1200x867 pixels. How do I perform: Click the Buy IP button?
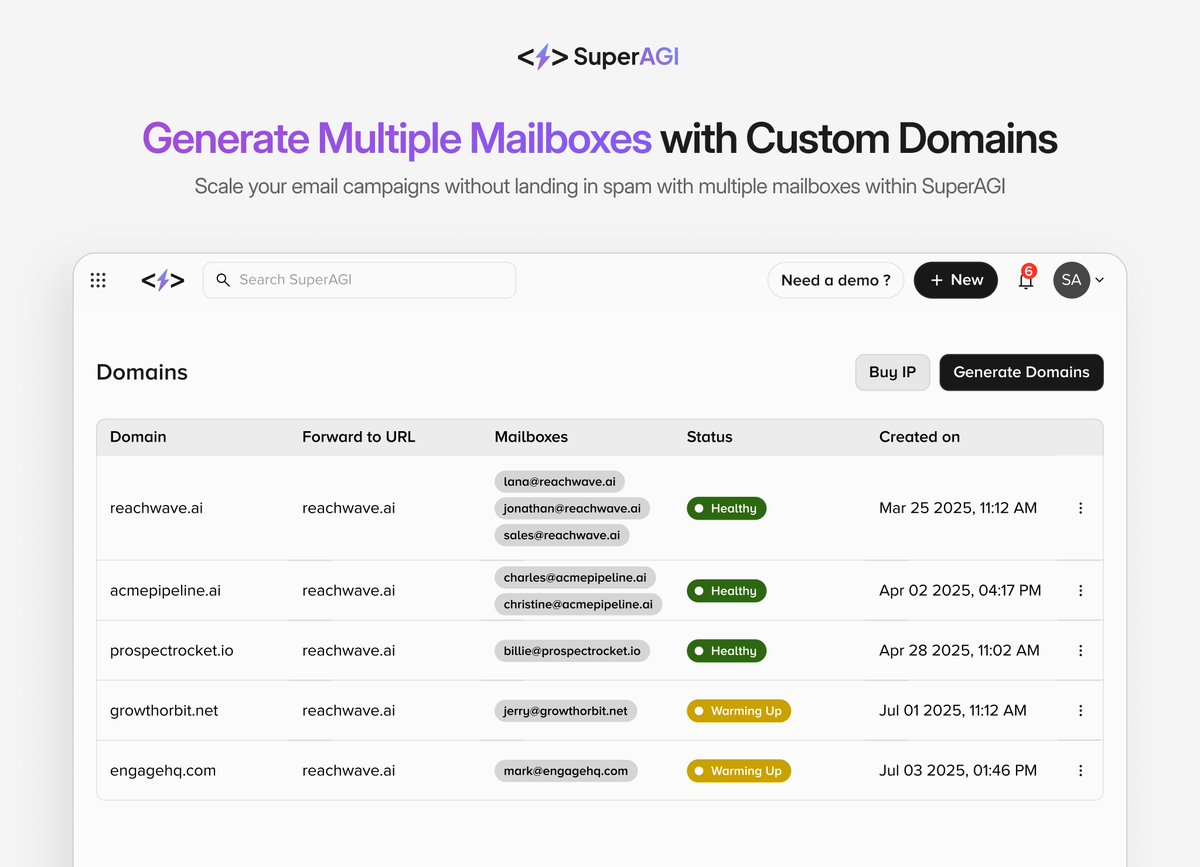[x=891, y=372]
